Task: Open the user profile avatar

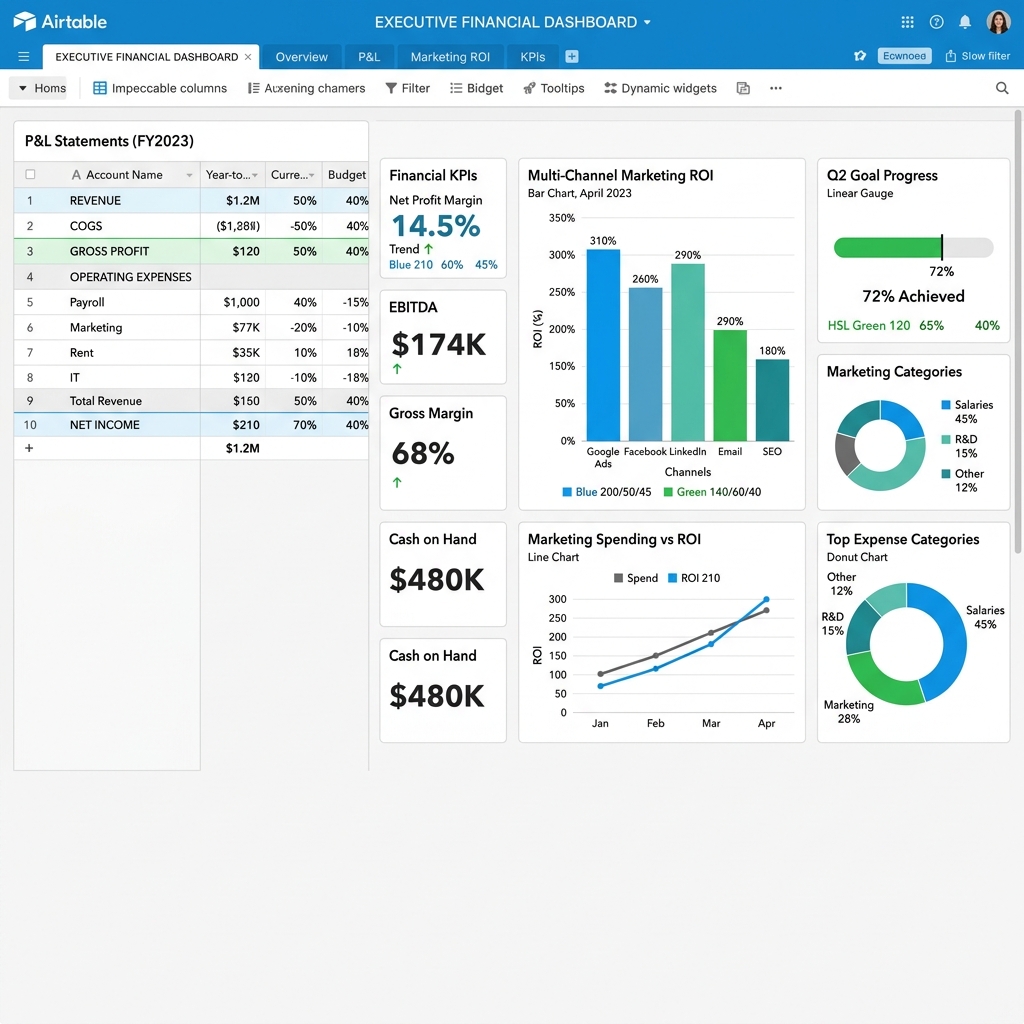Action: point(998,22)
